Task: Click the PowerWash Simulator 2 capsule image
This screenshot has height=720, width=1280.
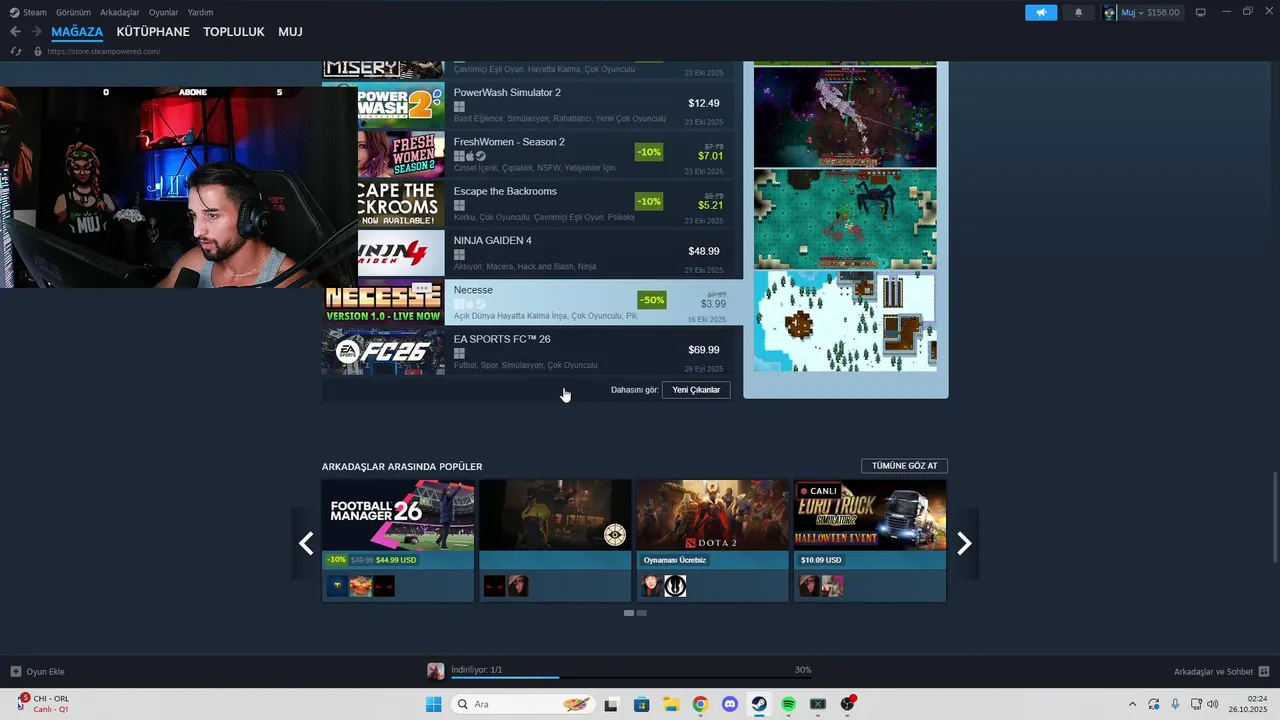Action: click(401, 104)
